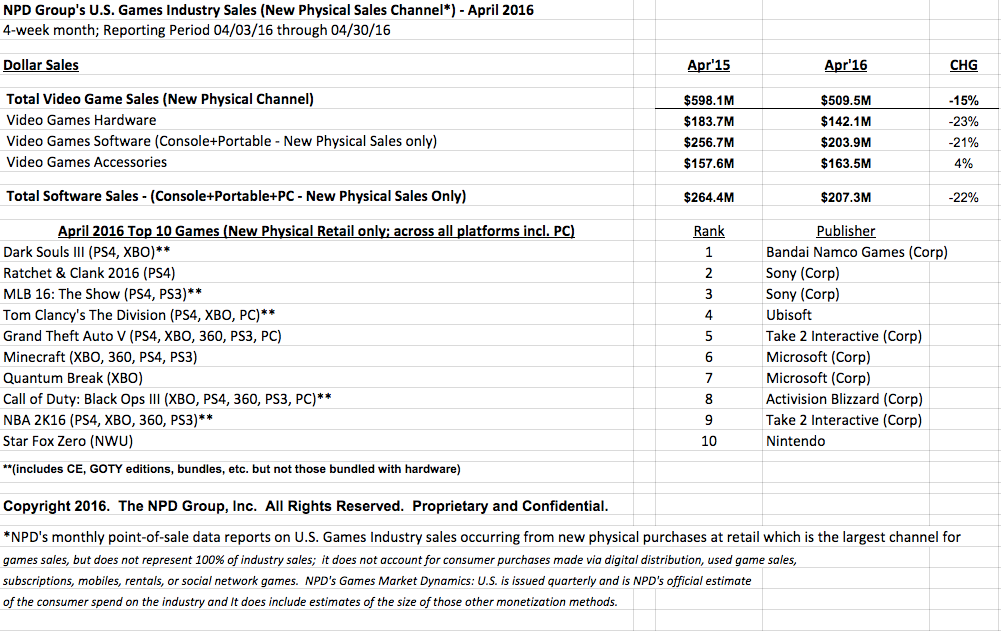Click the '*NPD's monthly point-of-sale' disclaimer line
The height and width of the screenshot is (631, 1001).
click(x=481, y=537)
